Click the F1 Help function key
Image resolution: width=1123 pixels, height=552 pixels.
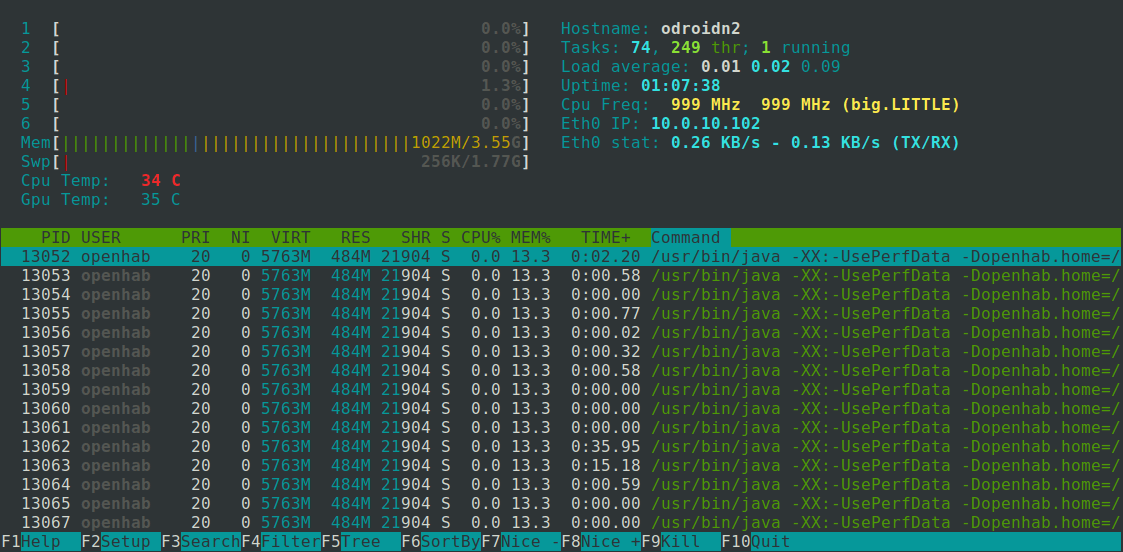[x=40, y=541]
